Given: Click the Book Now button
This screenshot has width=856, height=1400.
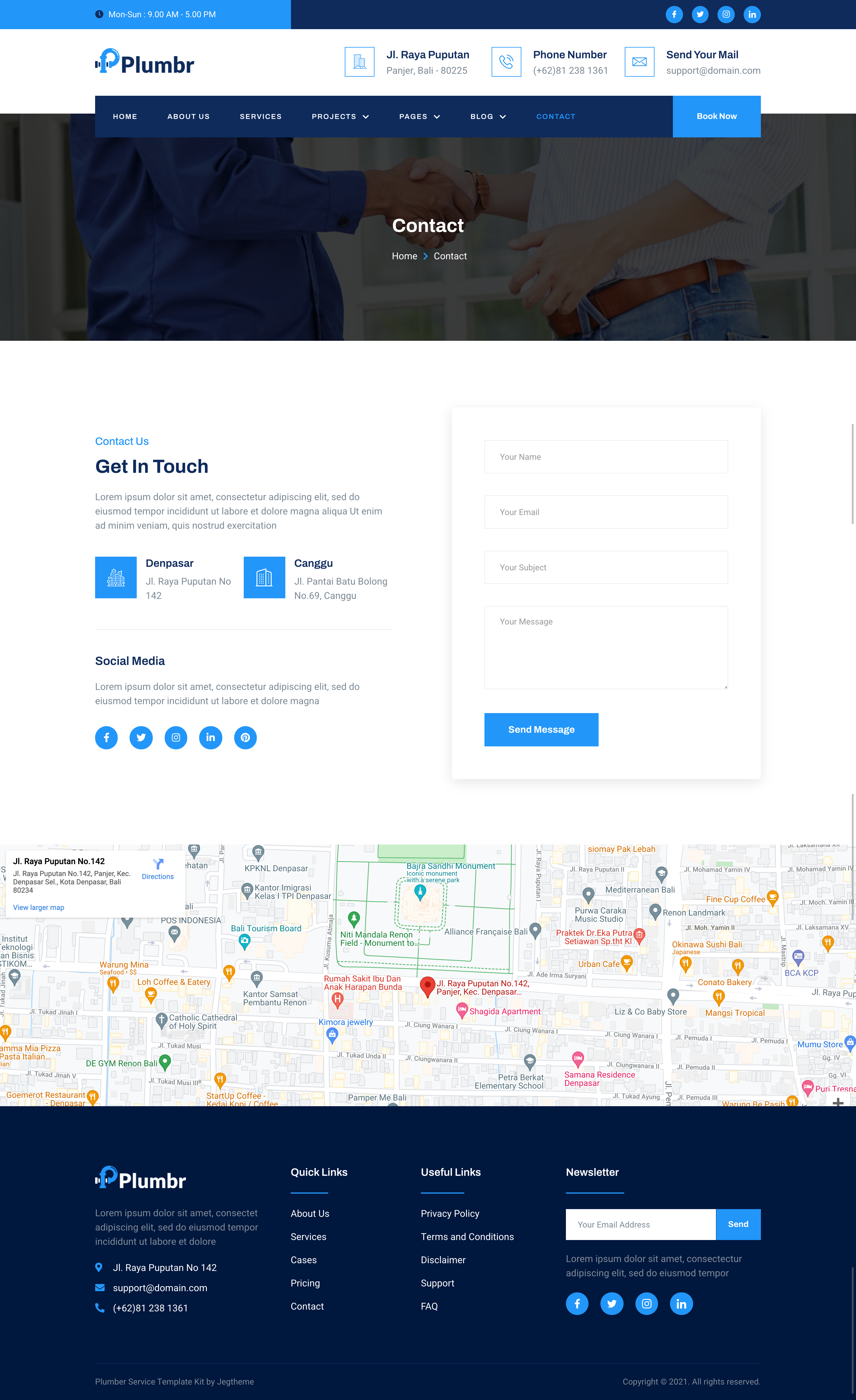Looking at the screenshot, I should point(716,117).
